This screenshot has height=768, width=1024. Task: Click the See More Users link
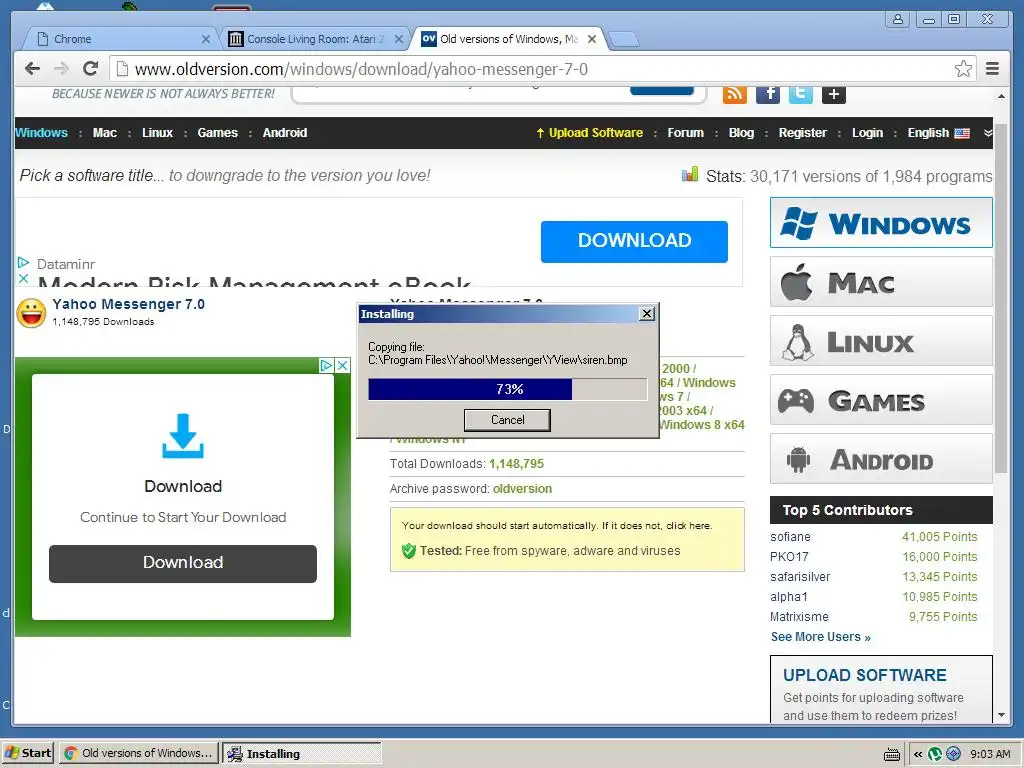pyautogui.click(x=820, y=637)
